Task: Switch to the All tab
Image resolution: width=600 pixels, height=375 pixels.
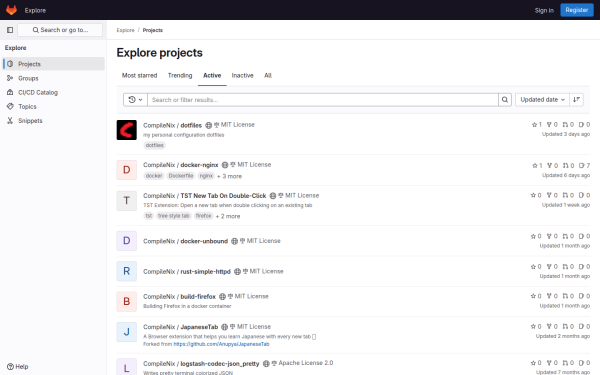Action: coord(268,75)
